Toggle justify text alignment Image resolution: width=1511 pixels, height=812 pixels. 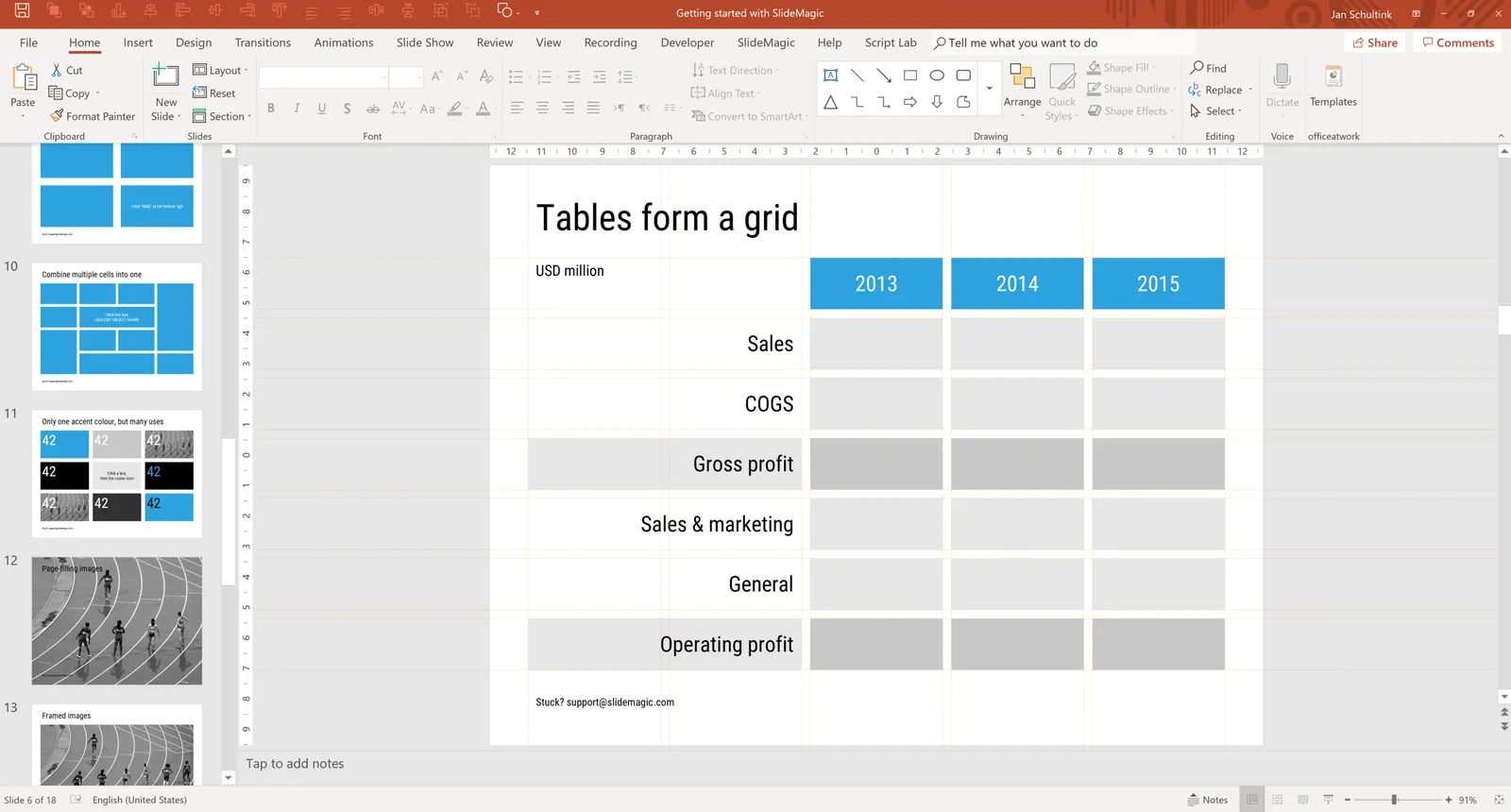593,108
